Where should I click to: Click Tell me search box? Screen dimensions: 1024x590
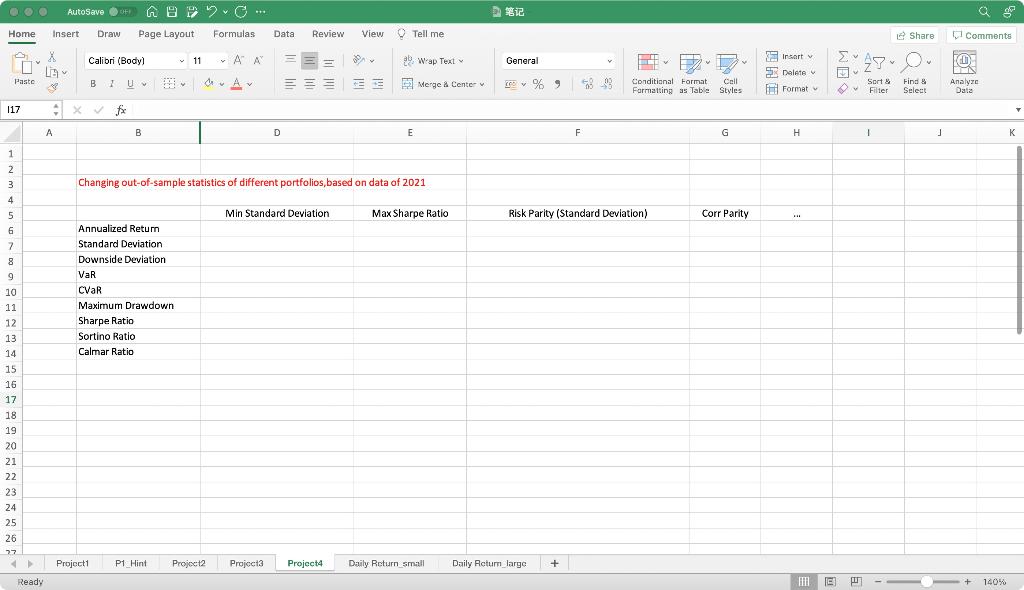[421, 34]
